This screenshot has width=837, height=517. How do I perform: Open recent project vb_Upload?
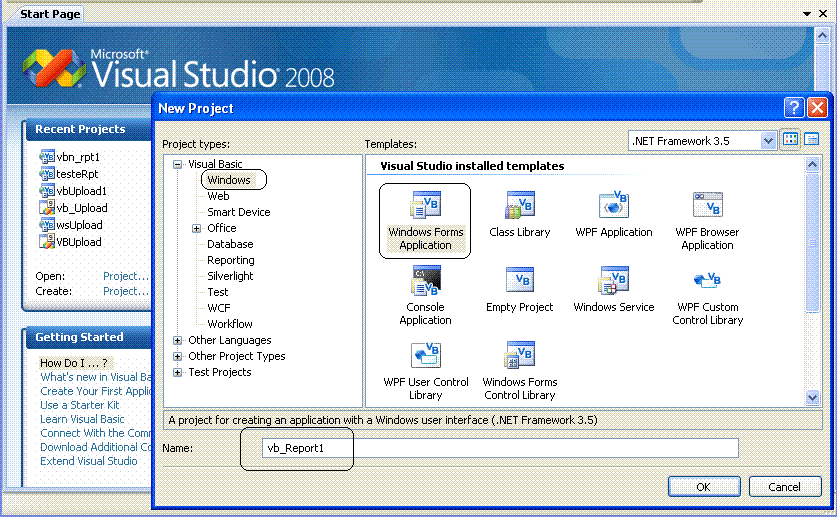pyautogui.click(x=73, y=208)
